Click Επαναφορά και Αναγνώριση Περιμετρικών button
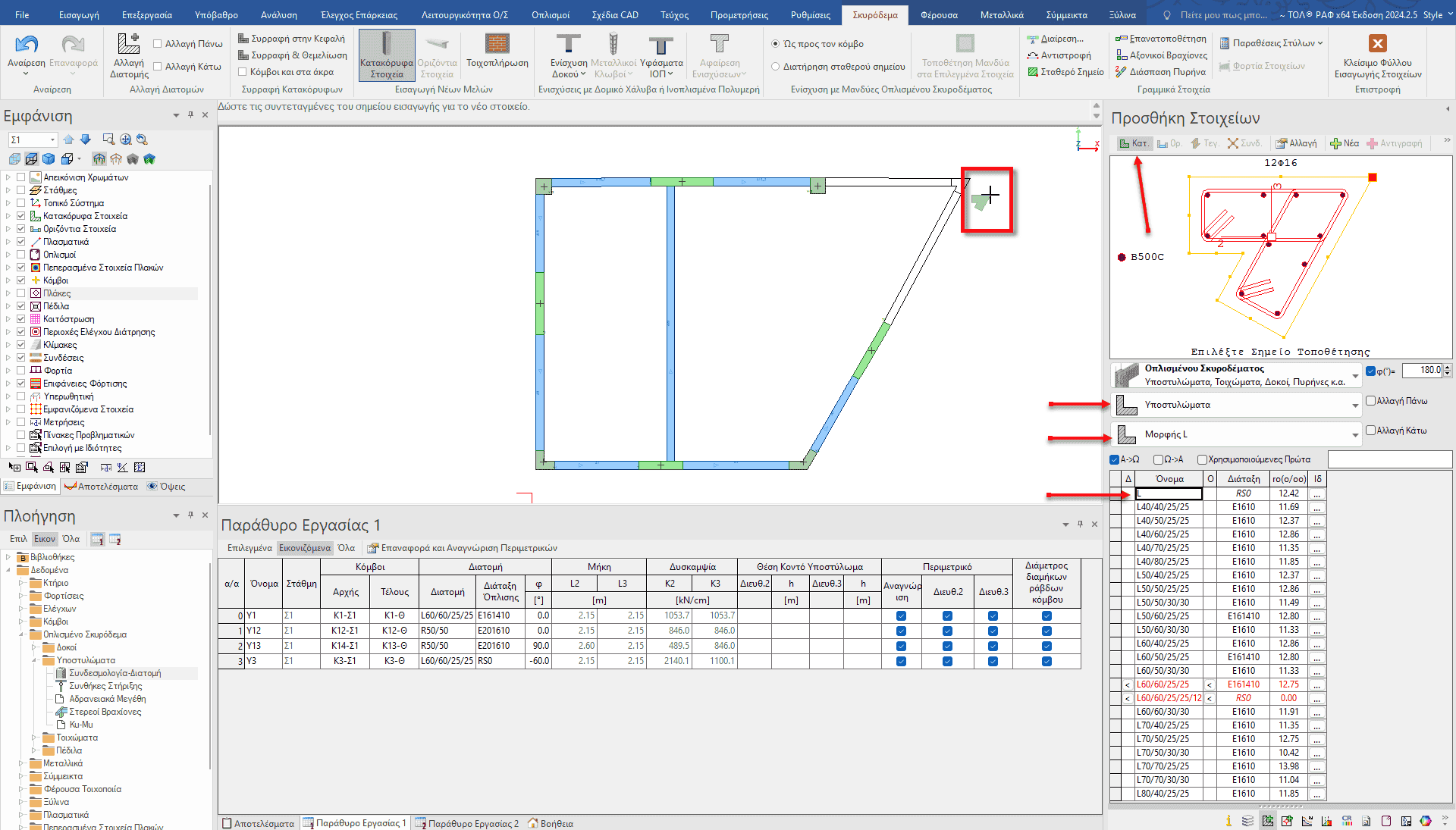This screenshot has width=1456, height=830. click(463, 548)
